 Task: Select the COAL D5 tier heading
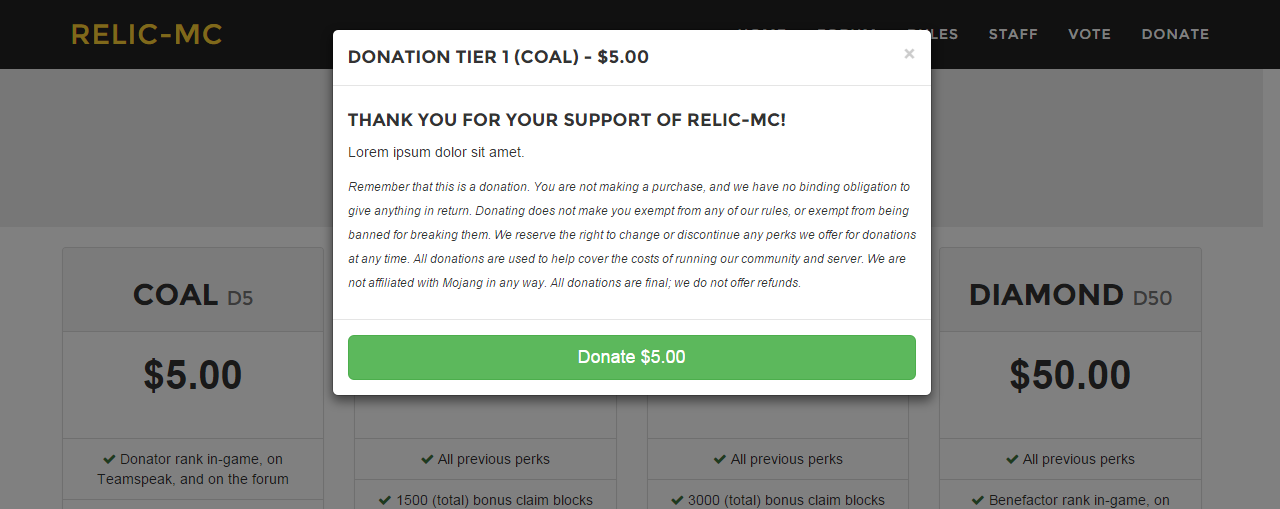(193, 295)
